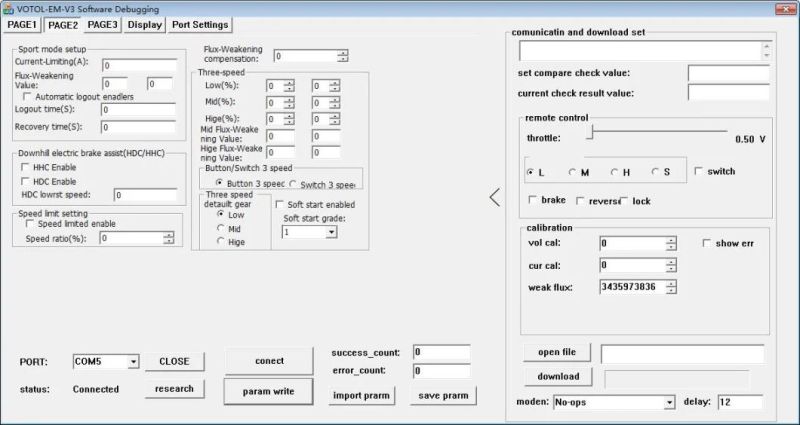Click the open file path field

[x=683, y=354]
